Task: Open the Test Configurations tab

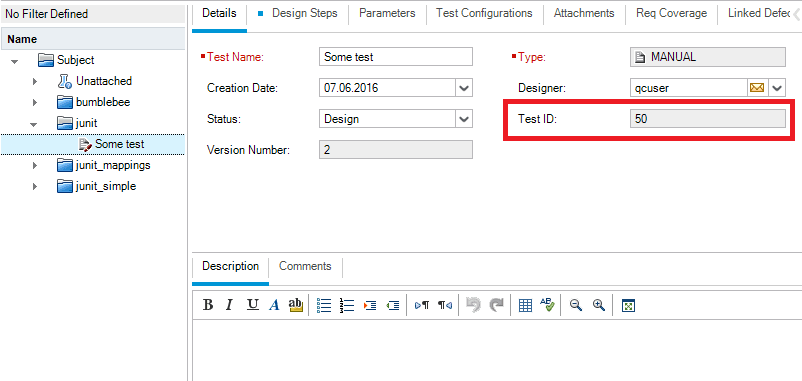Action: (x=484, y=13)
